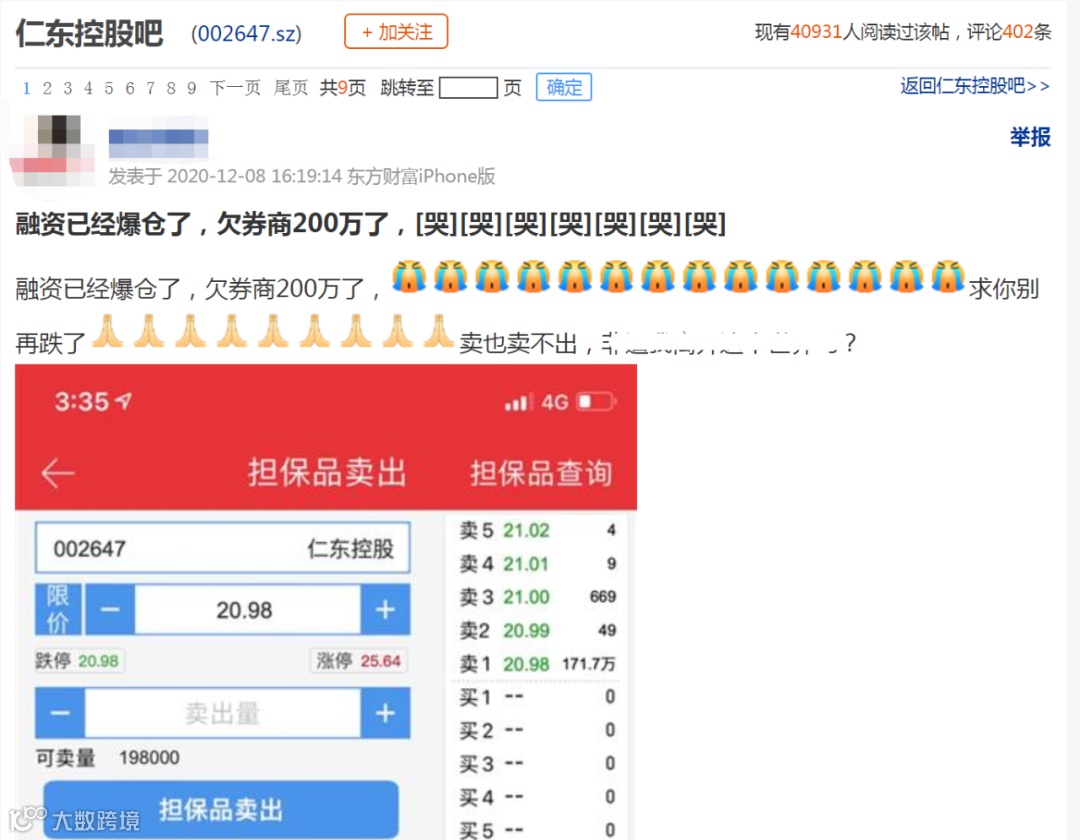
Task: Select 卖5 21.02 order book row
Action: (x=537, y=530)
